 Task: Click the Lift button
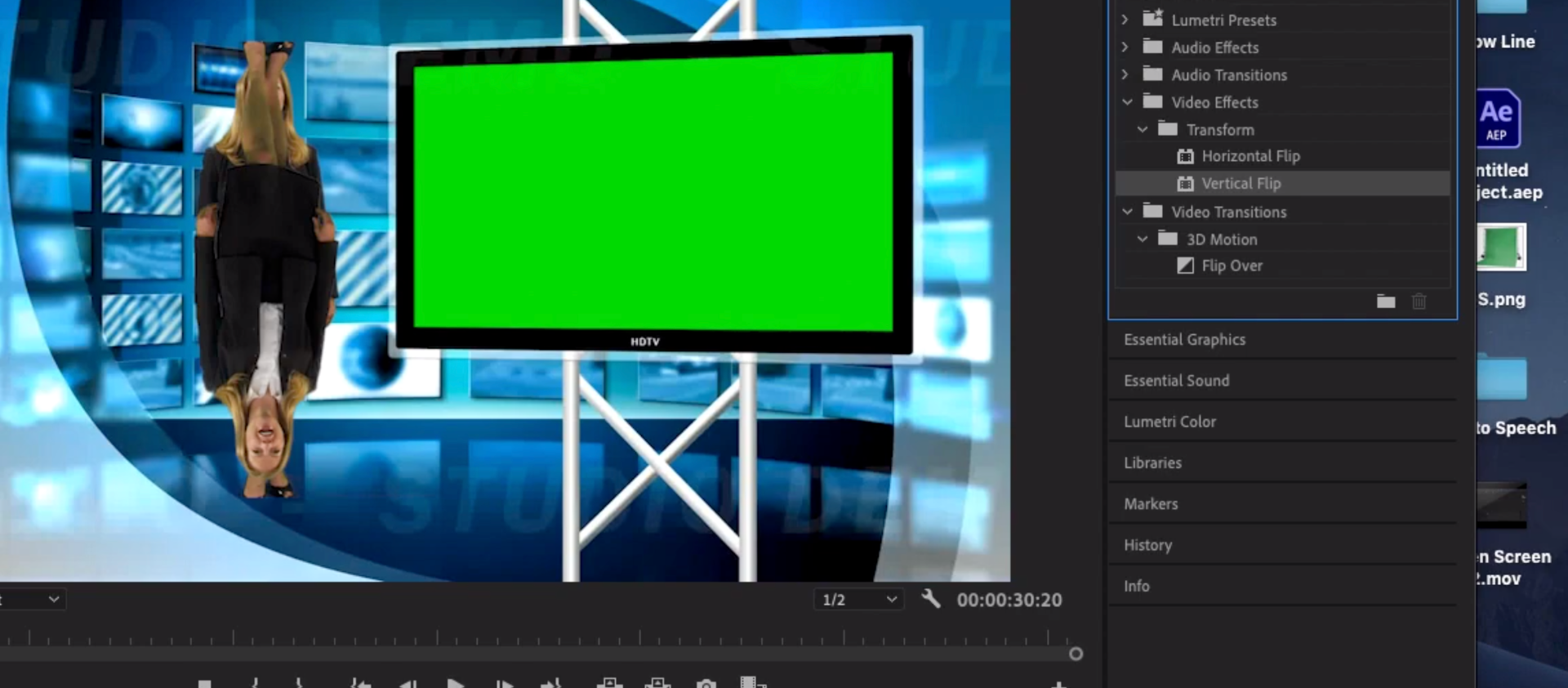click(x=609, y=683)
